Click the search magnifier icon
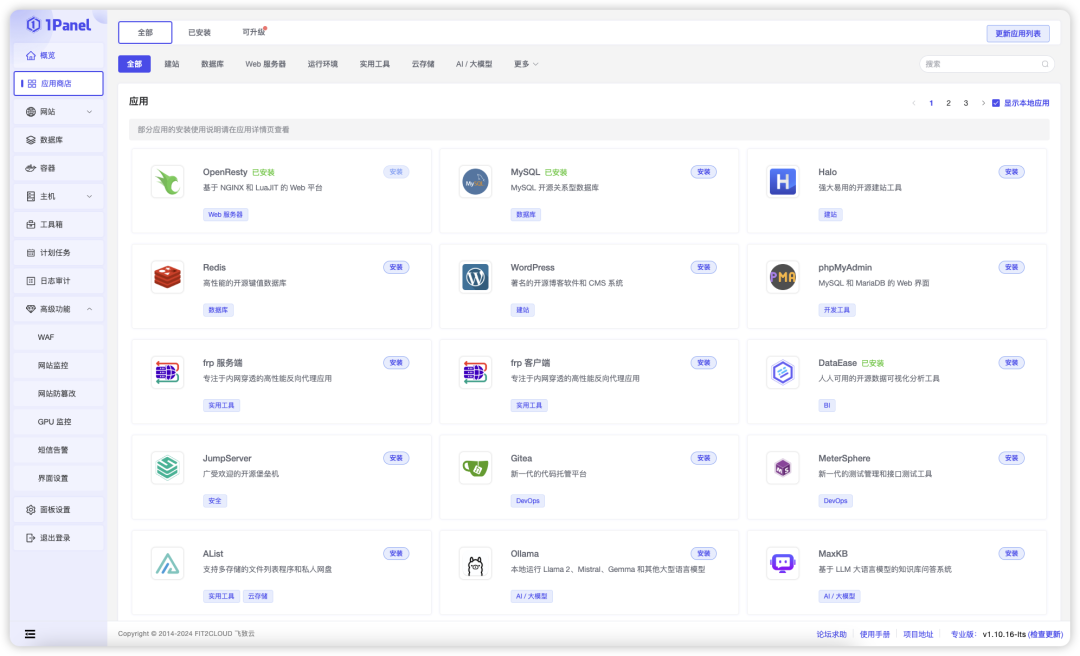This screenshot has width=1080, height=656. (1045, 64)
